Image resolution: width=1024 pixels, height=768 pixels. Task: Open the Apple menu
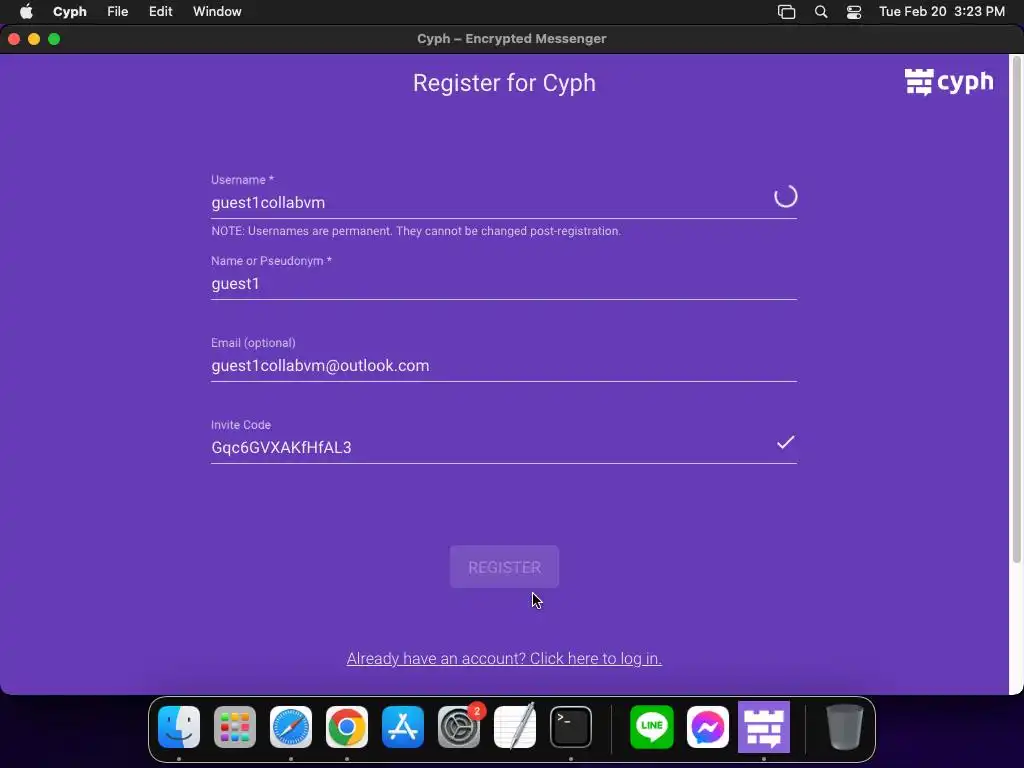click(x=26, y=12)
